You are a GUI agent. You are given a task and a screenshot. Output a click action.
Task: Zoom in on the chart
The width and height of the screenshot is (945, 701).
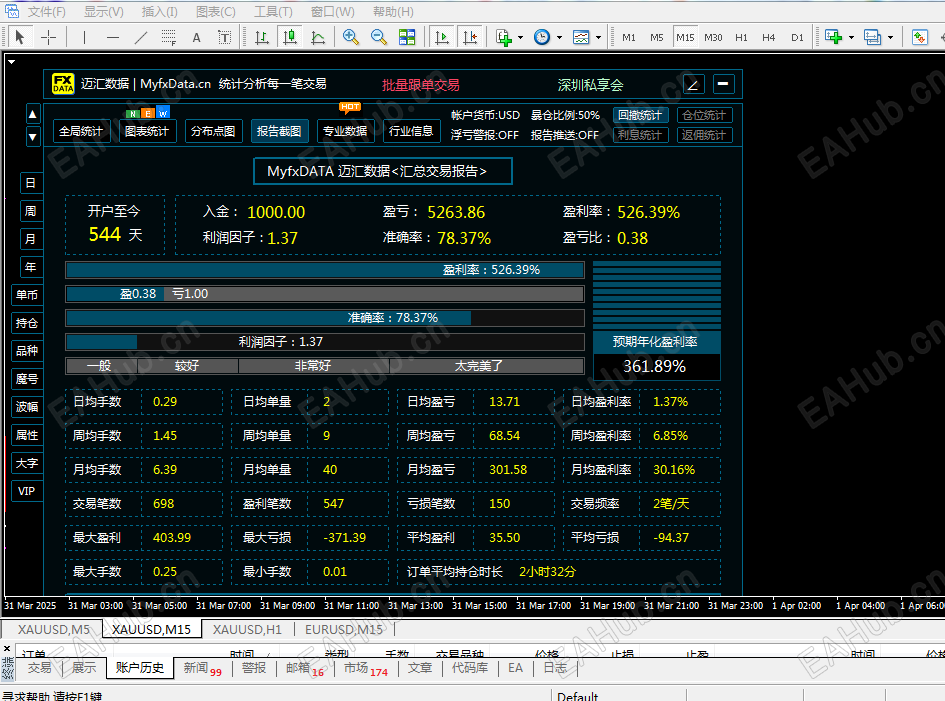point(351,37)
